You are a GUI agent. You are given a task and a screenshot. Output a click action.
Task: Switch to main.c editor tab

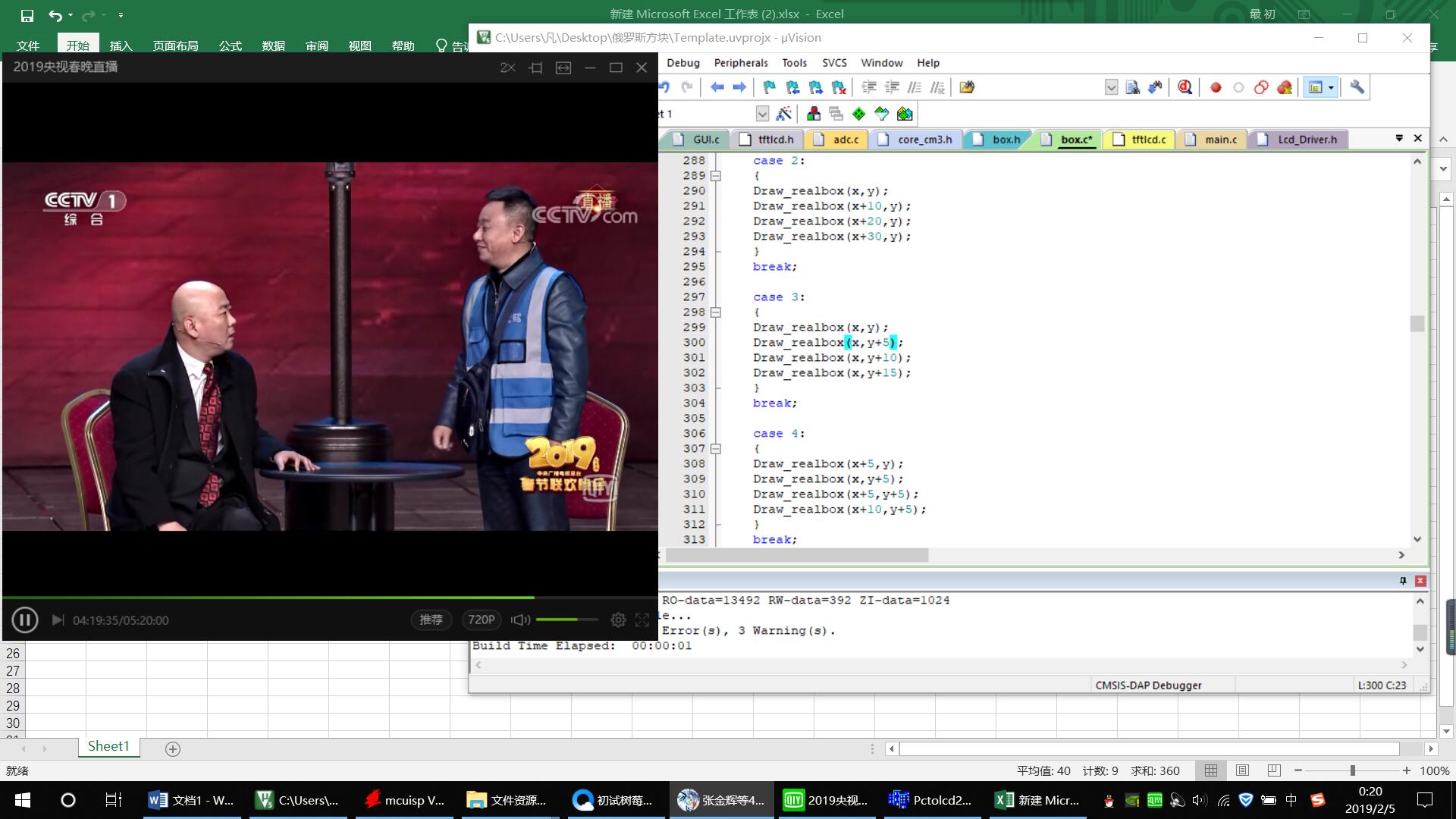click(1219, 140)
